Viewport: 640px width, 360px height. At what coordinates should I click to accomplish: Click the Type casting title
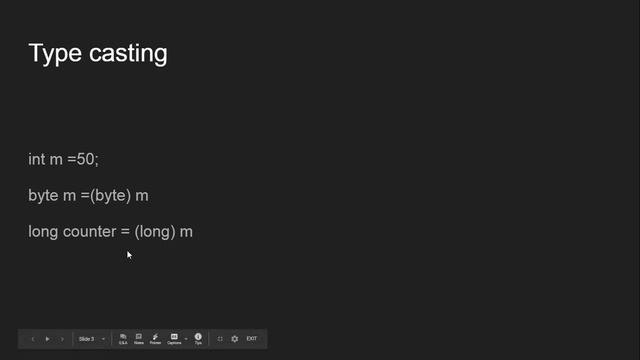coord(98,53)
